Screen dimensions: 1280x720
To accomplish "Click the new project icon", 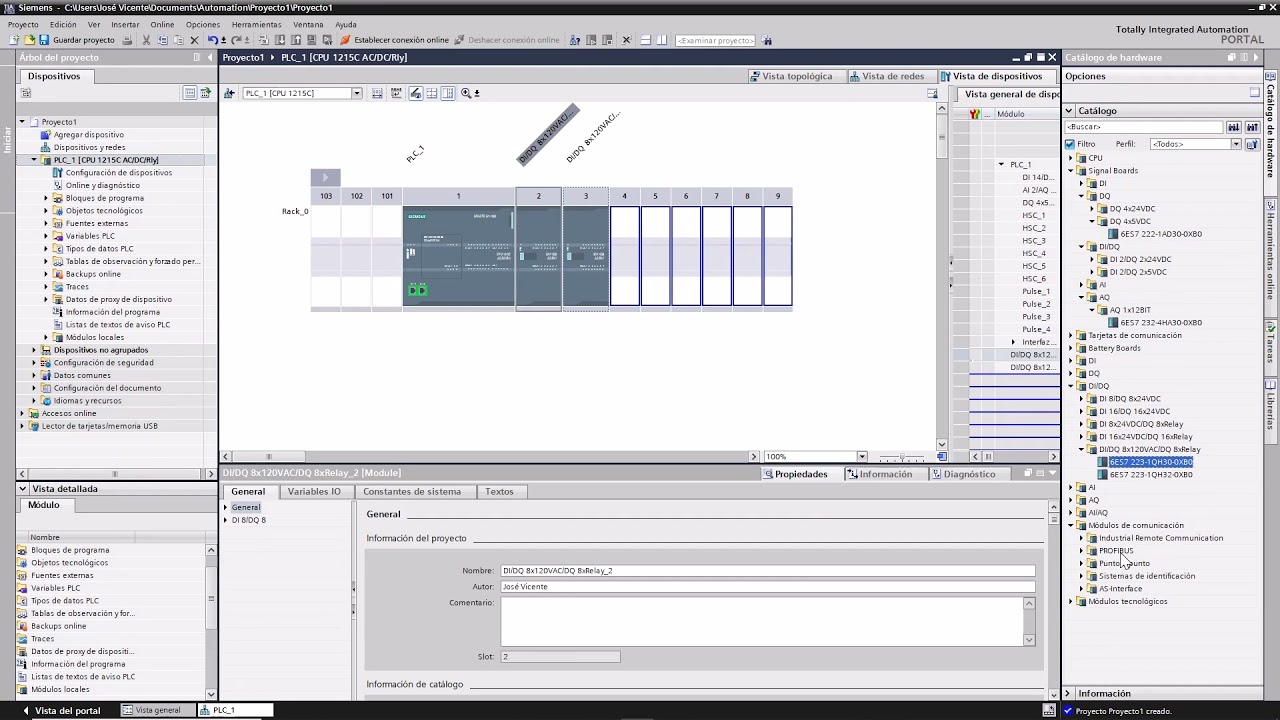I will pyautogui.click(x=14, y=40).
